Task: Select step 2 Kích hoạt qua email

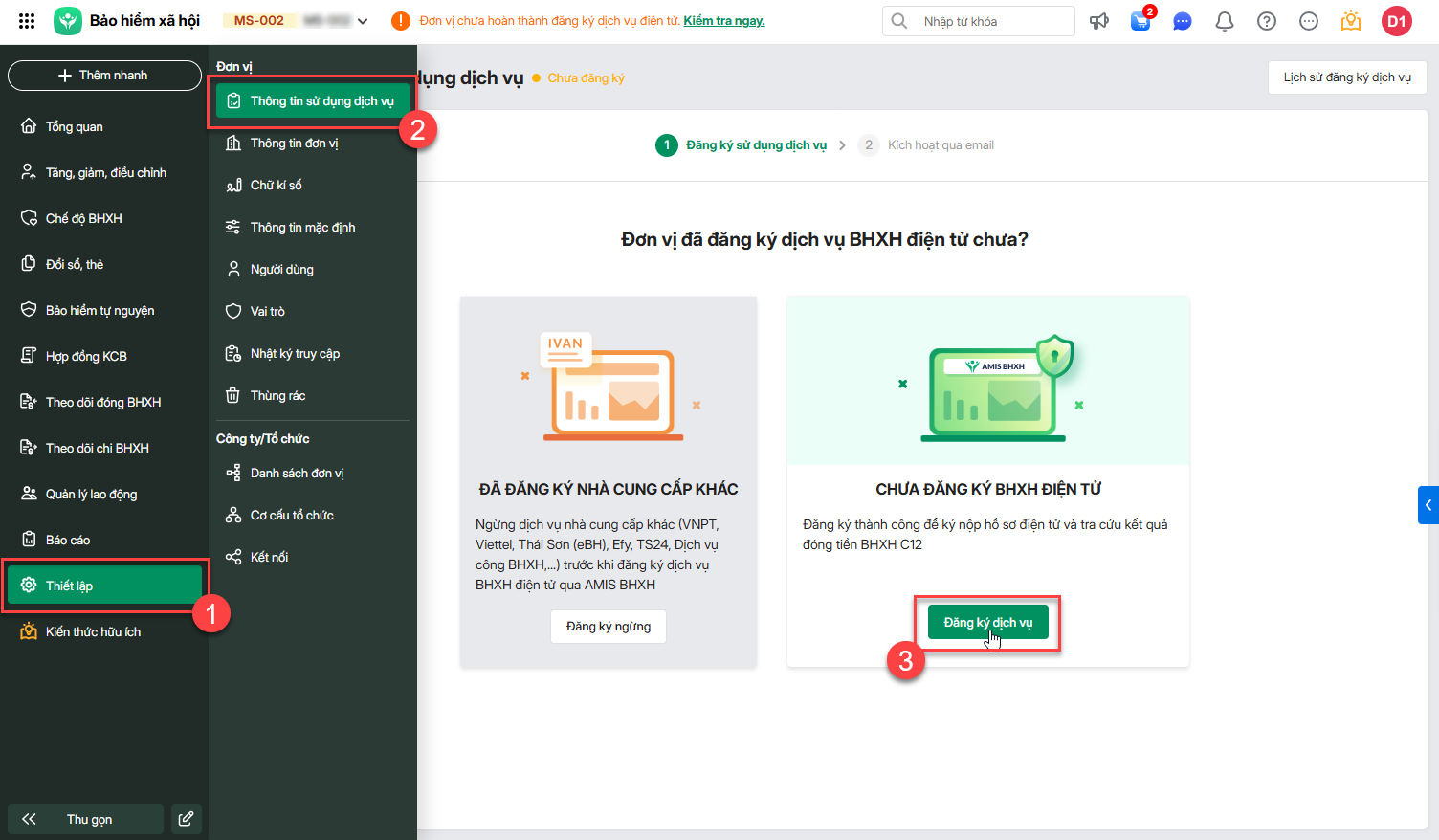Action: [926, 145]
